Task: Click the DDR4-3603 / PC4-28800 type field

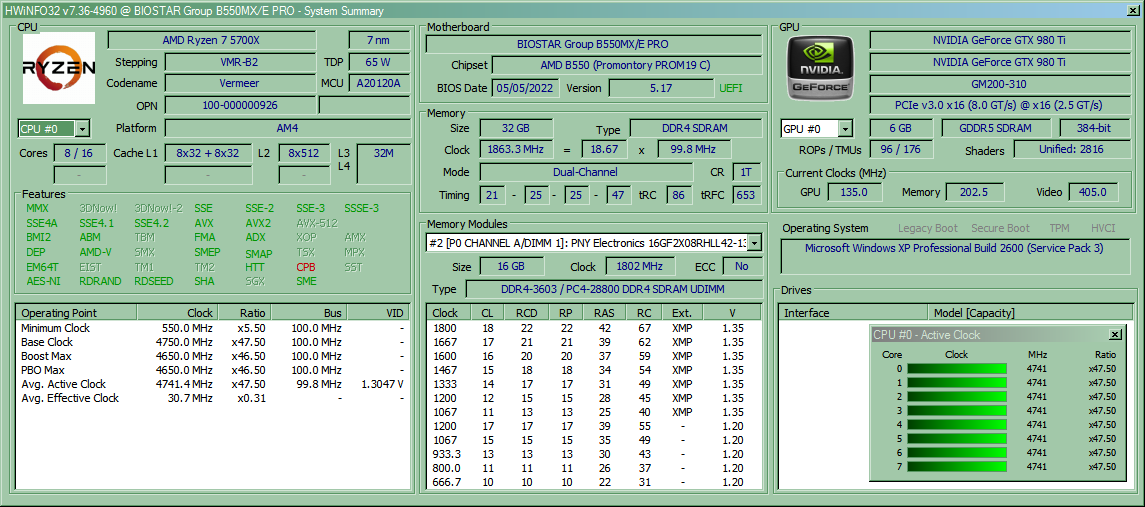Action: click(x=613, y=289)
